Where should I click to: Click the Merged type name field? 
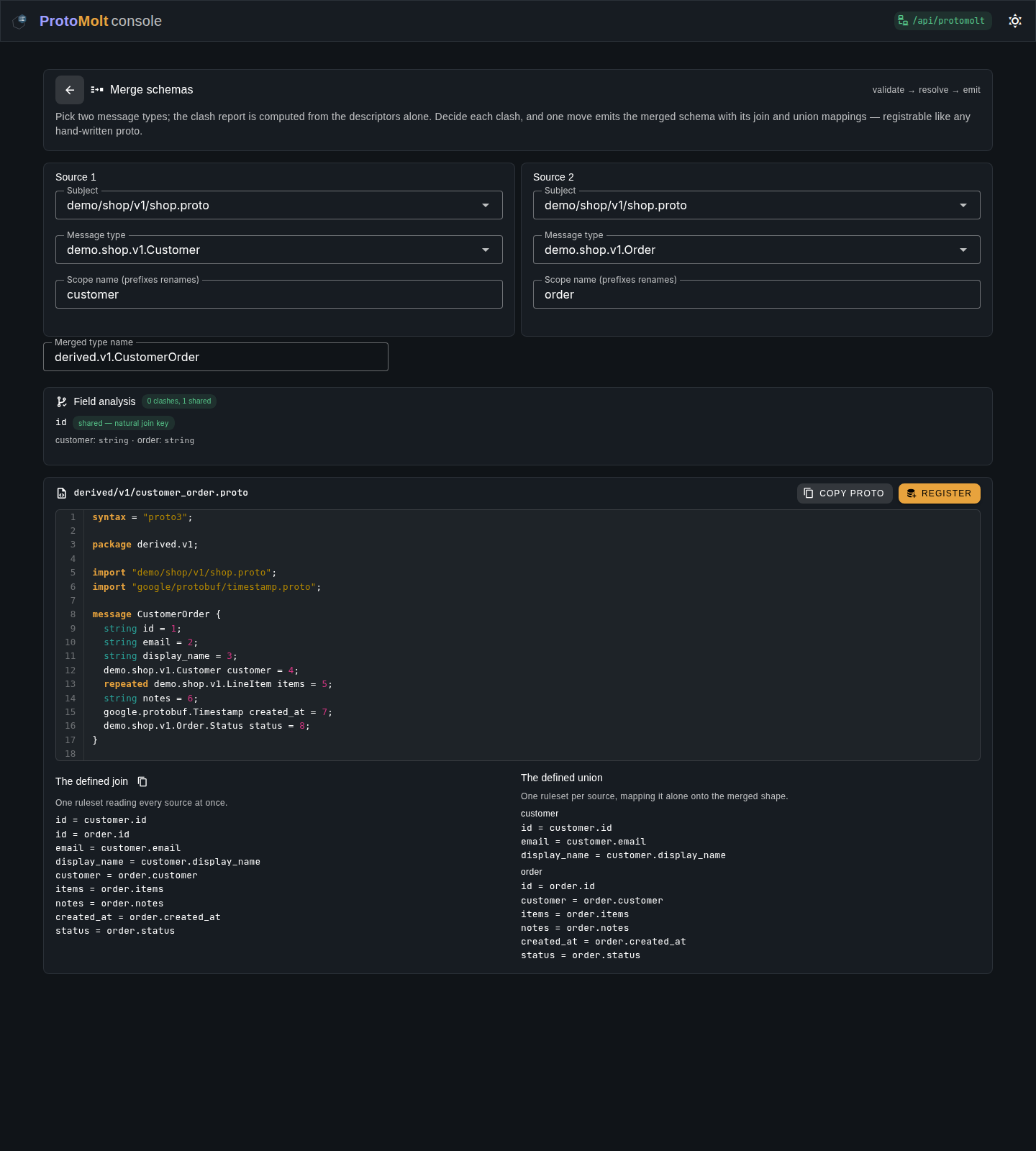[216, 357]
